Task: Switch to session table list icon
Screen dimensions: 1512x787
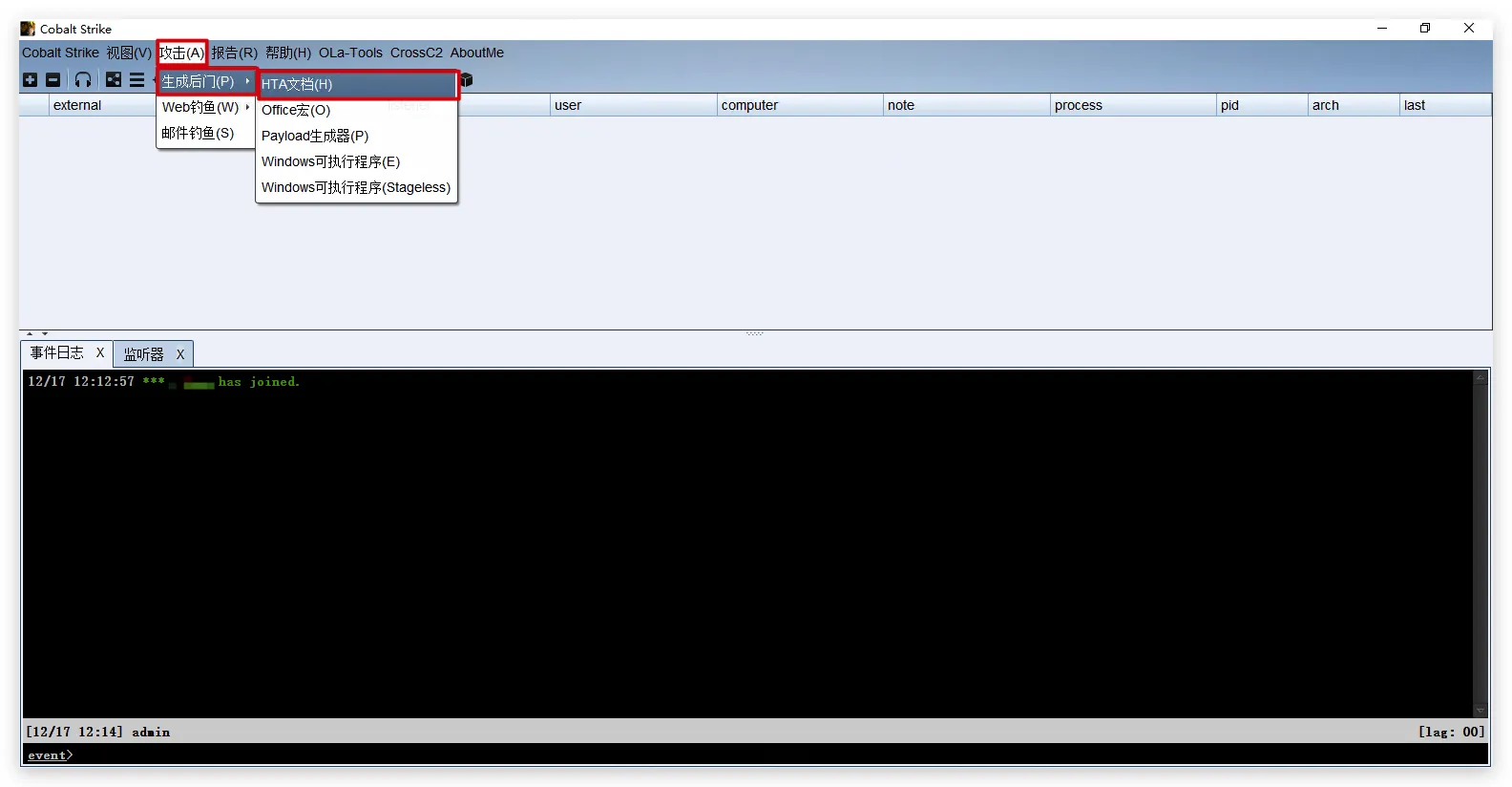Action: point(137,80)
